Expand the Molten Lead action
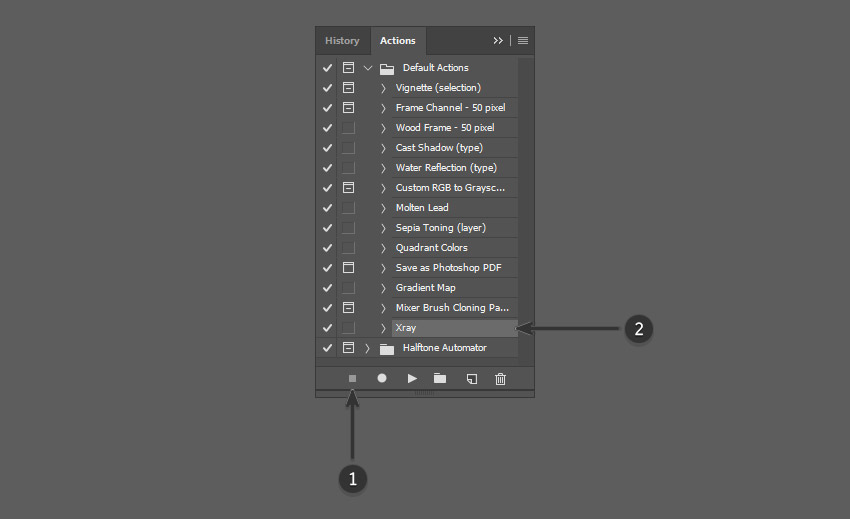This screenshot has width=850, height=519. [x=383, y=208]
